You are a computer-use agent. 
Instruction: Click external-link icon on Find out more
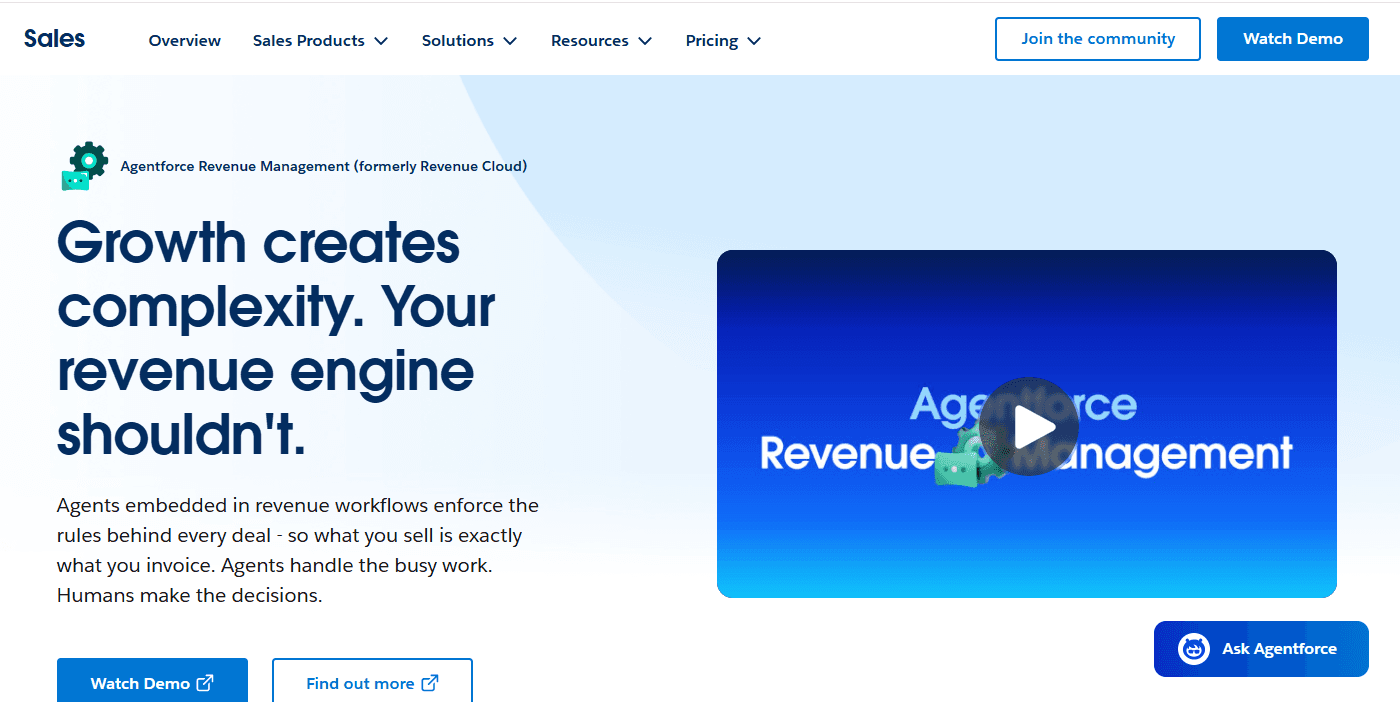tap(430, 683)
